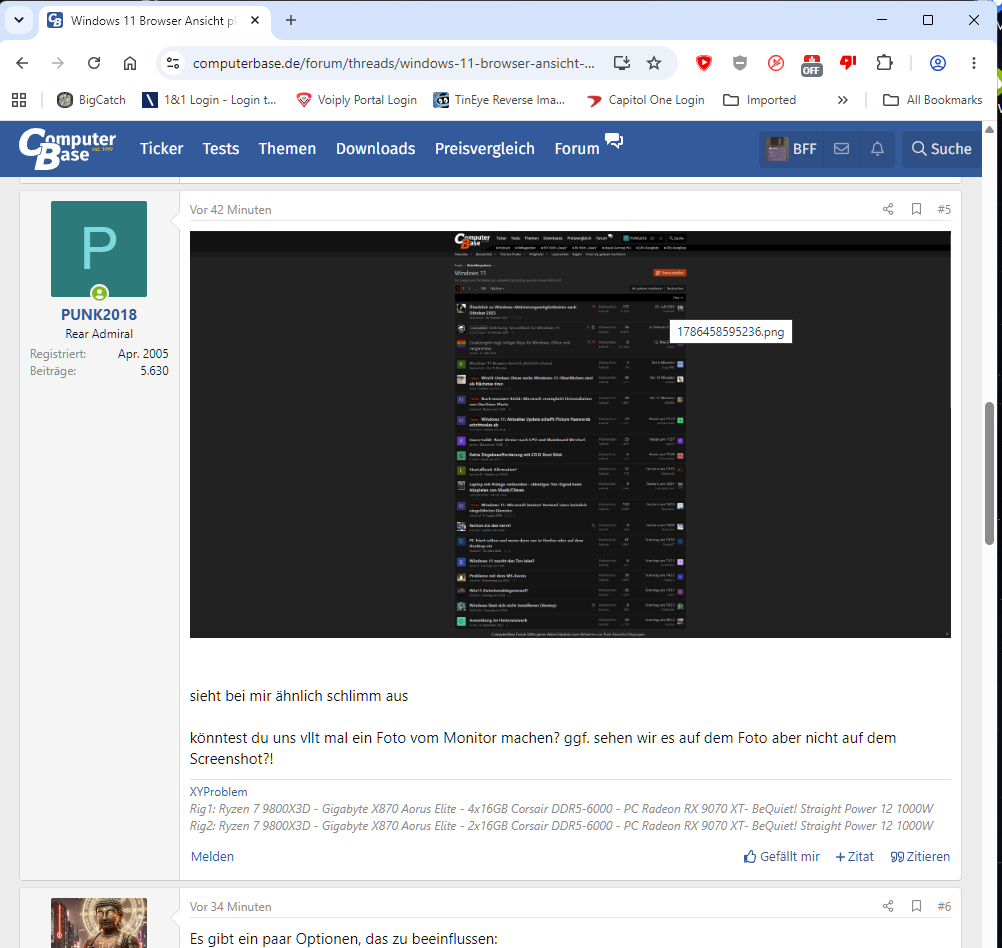Open the red circular slash extension
Screen dimensions: 1002x948
pyautogui.click(x=776, y=63)
